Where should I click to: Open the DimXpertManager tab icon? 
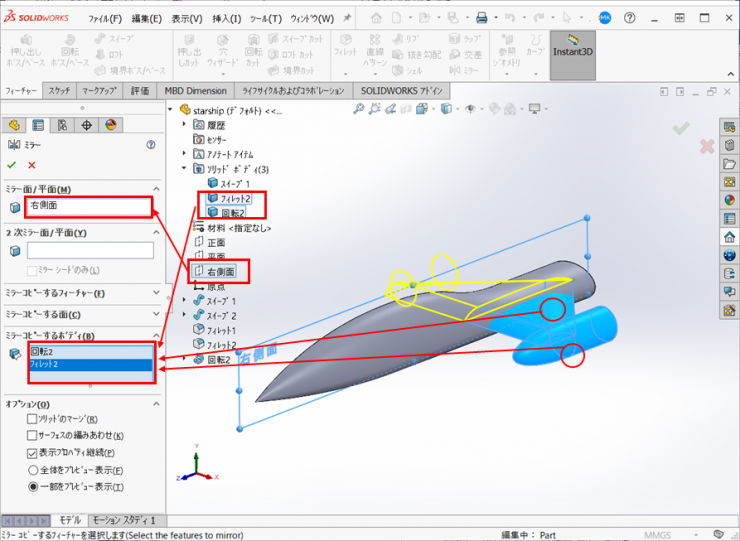point(86,125)
